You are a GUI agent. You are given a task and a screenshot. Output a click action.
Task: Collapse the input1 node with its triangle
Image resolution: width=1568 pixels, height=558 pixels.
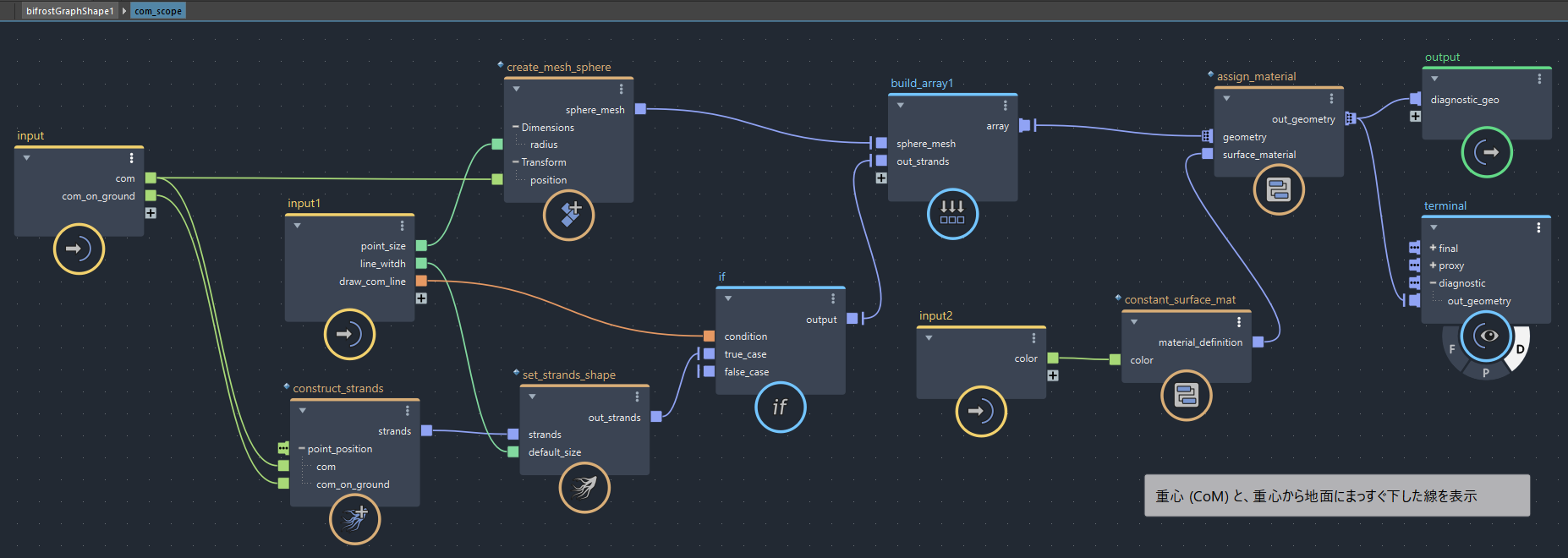pyautogui.click(x=298, y=226)
